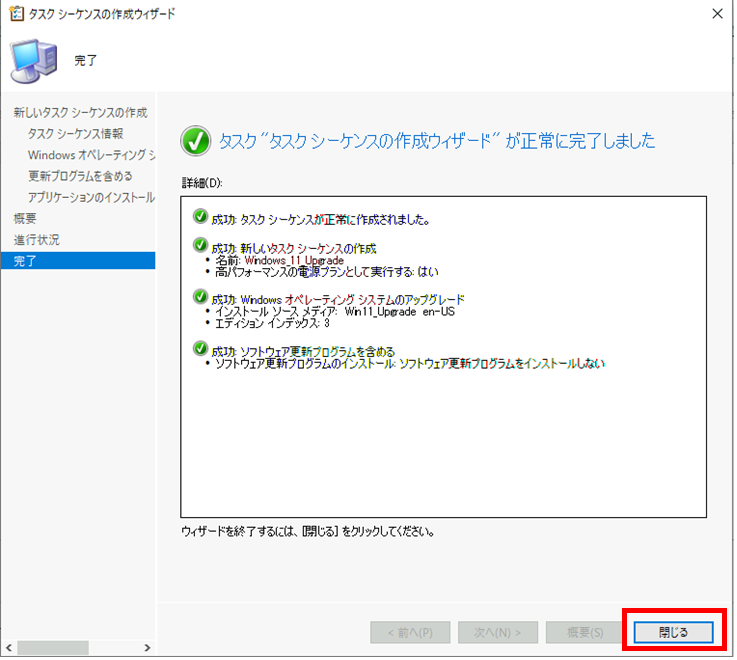Click green check beside 新しいタスク シーケンスの作成 result

tap(200, 245)
